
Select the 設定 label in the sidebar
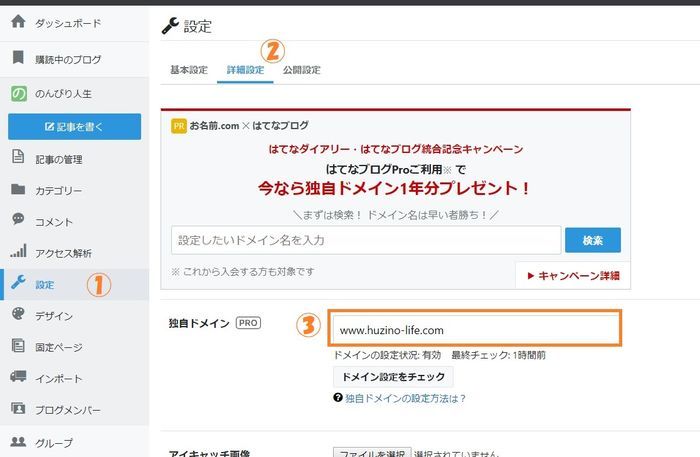tap(45, 285)
